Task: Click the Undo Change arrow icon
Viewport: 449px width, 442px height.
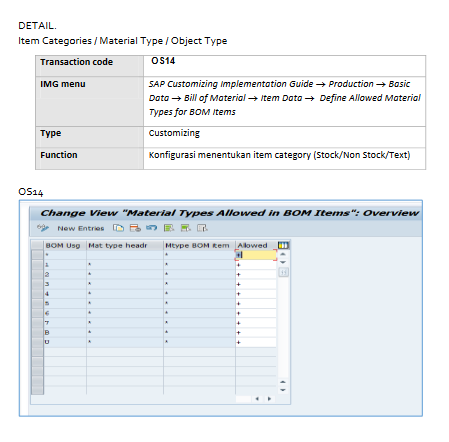Action: pyautogui.click(x=151, y=228)
